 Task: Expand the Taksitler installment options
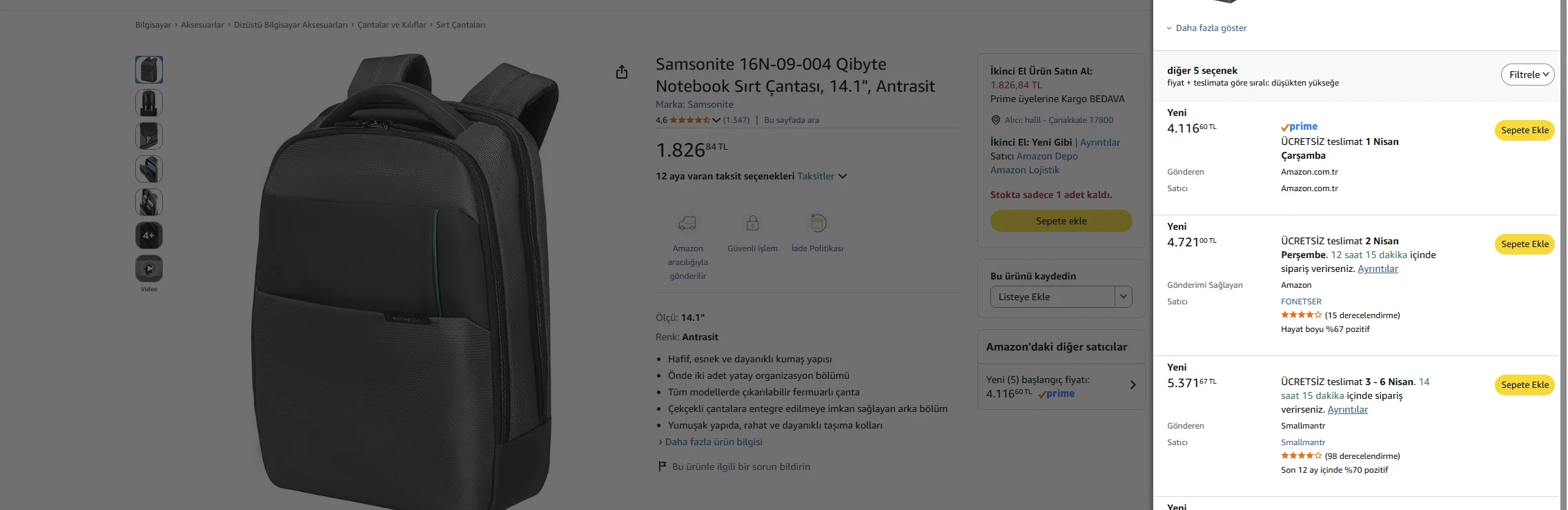(822, 176)
